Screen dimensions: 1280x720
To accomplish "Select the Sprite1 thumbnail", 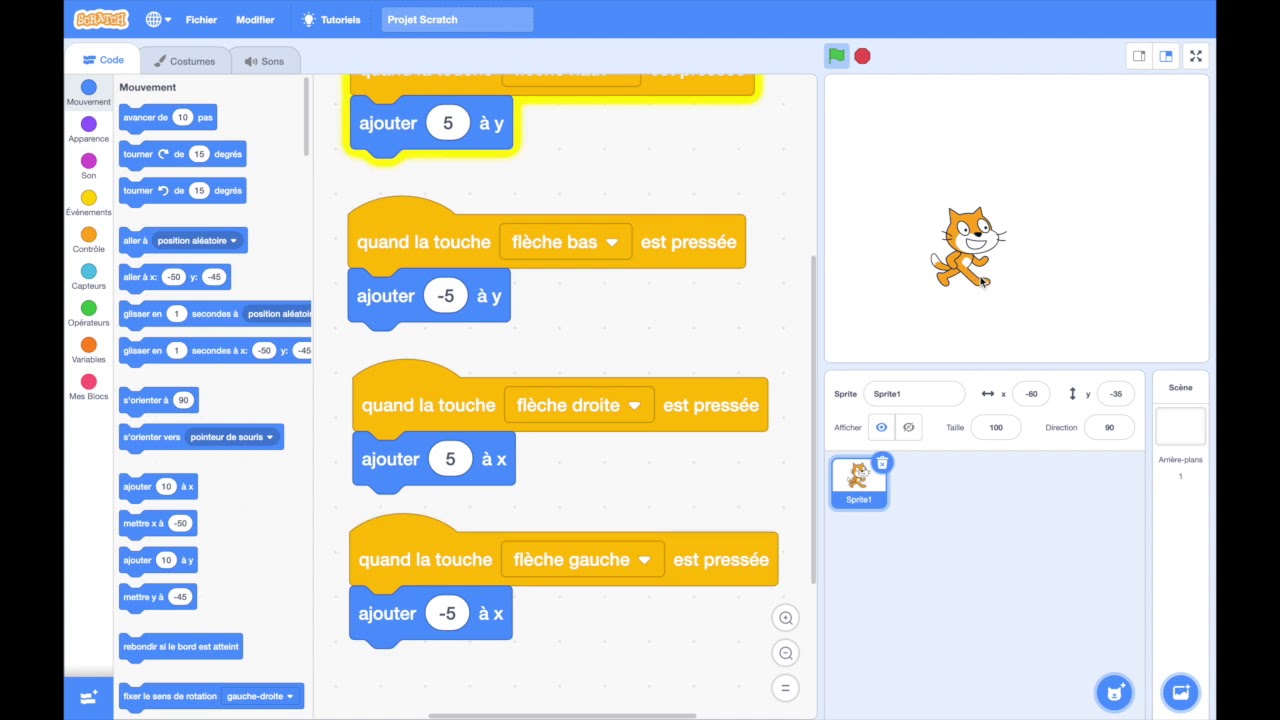I will coord(858,483).
